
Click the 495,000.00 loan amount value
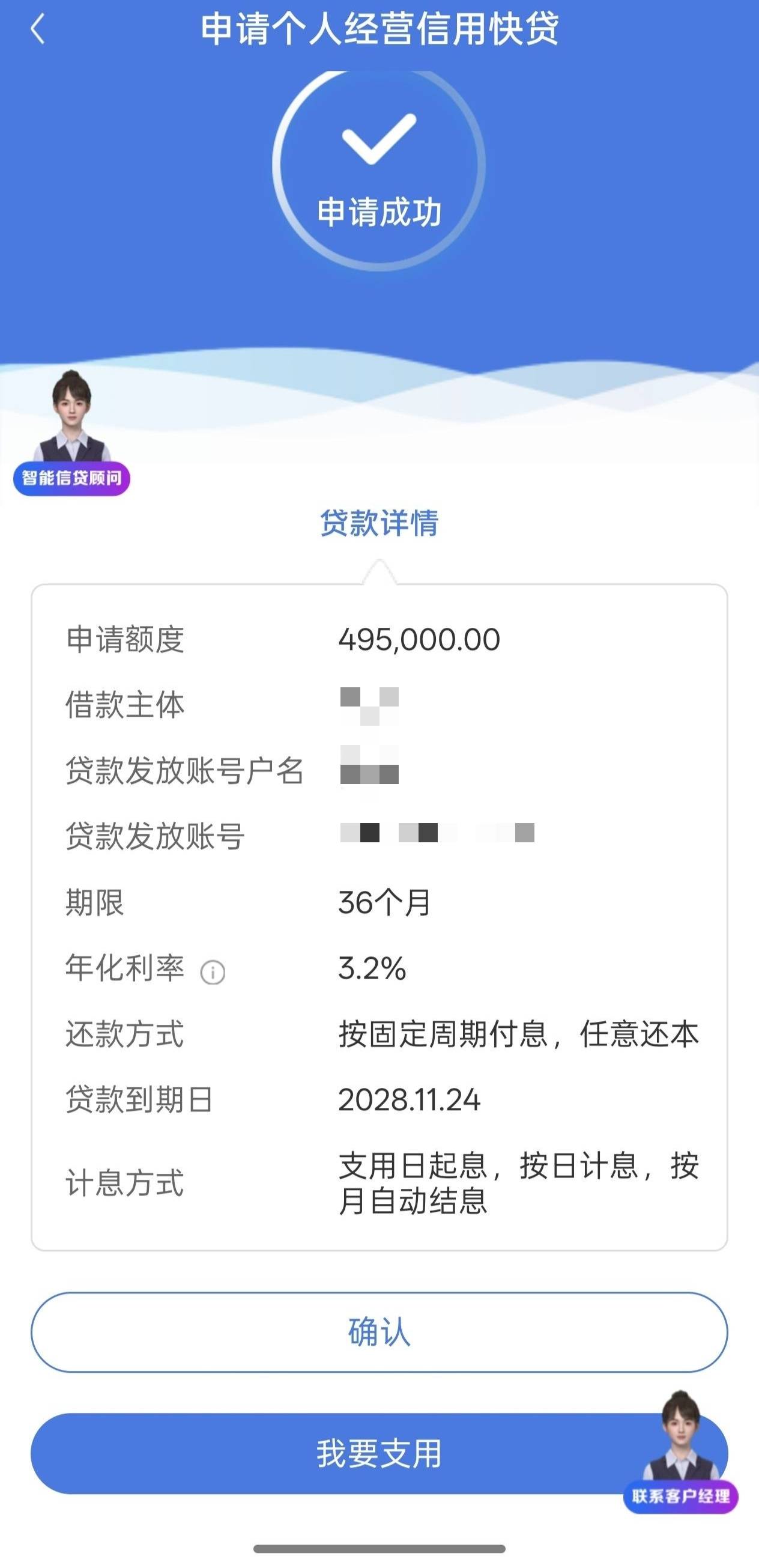419,640
